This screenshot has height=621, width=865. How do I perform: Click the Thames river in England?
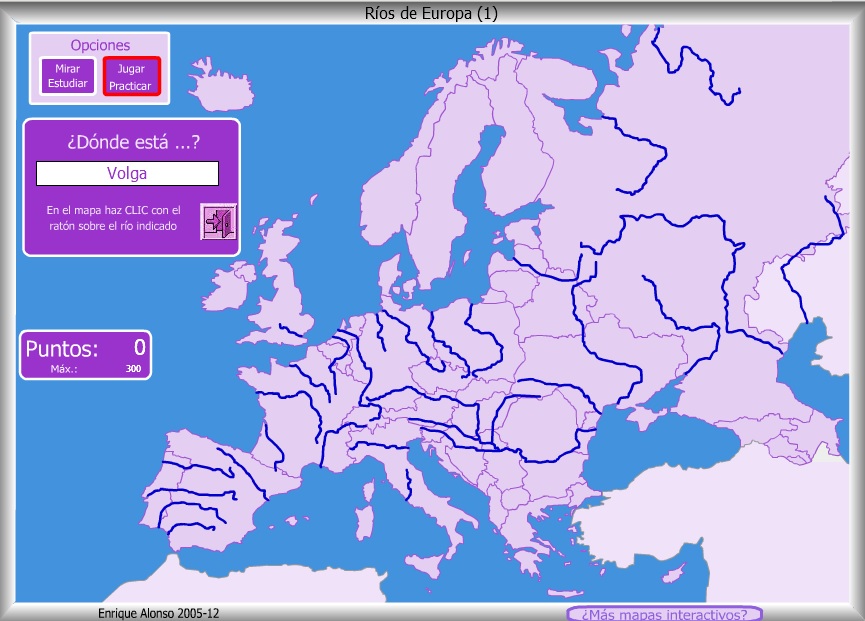291,331
